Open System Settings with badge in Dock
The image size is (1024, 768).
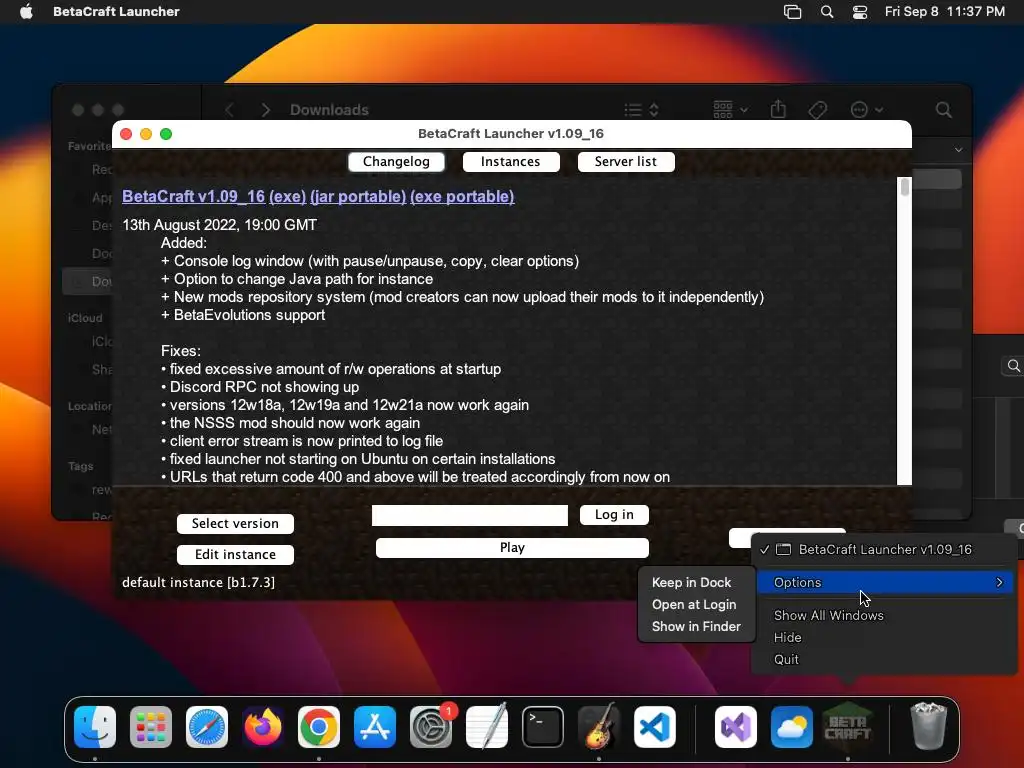pyautogui.click(x=431, y=727)
